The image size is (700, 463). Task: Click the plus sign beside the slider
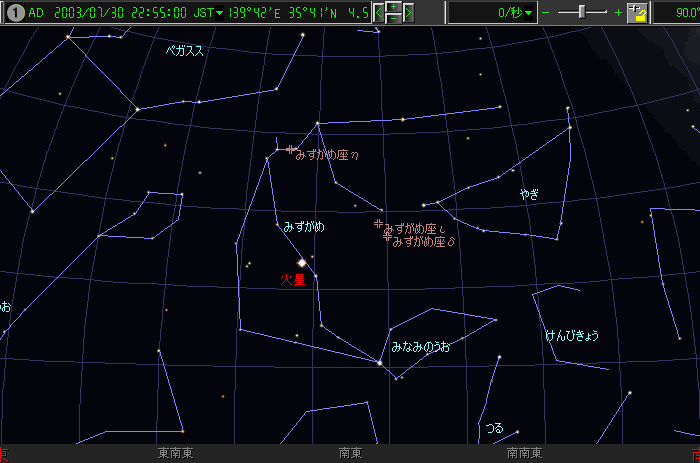[618, 13]
